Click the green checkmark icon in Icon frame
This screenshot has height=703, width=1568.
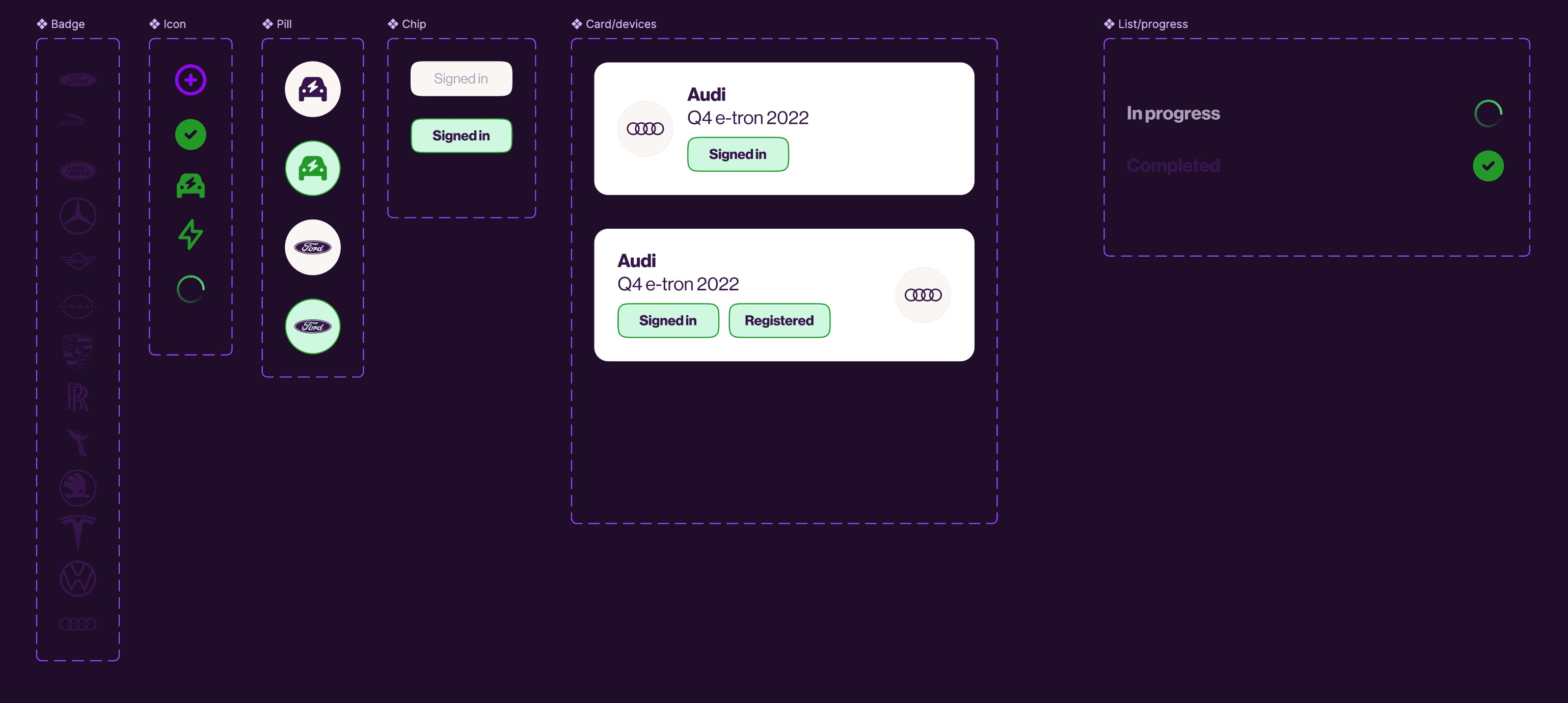tap(191, 134)
